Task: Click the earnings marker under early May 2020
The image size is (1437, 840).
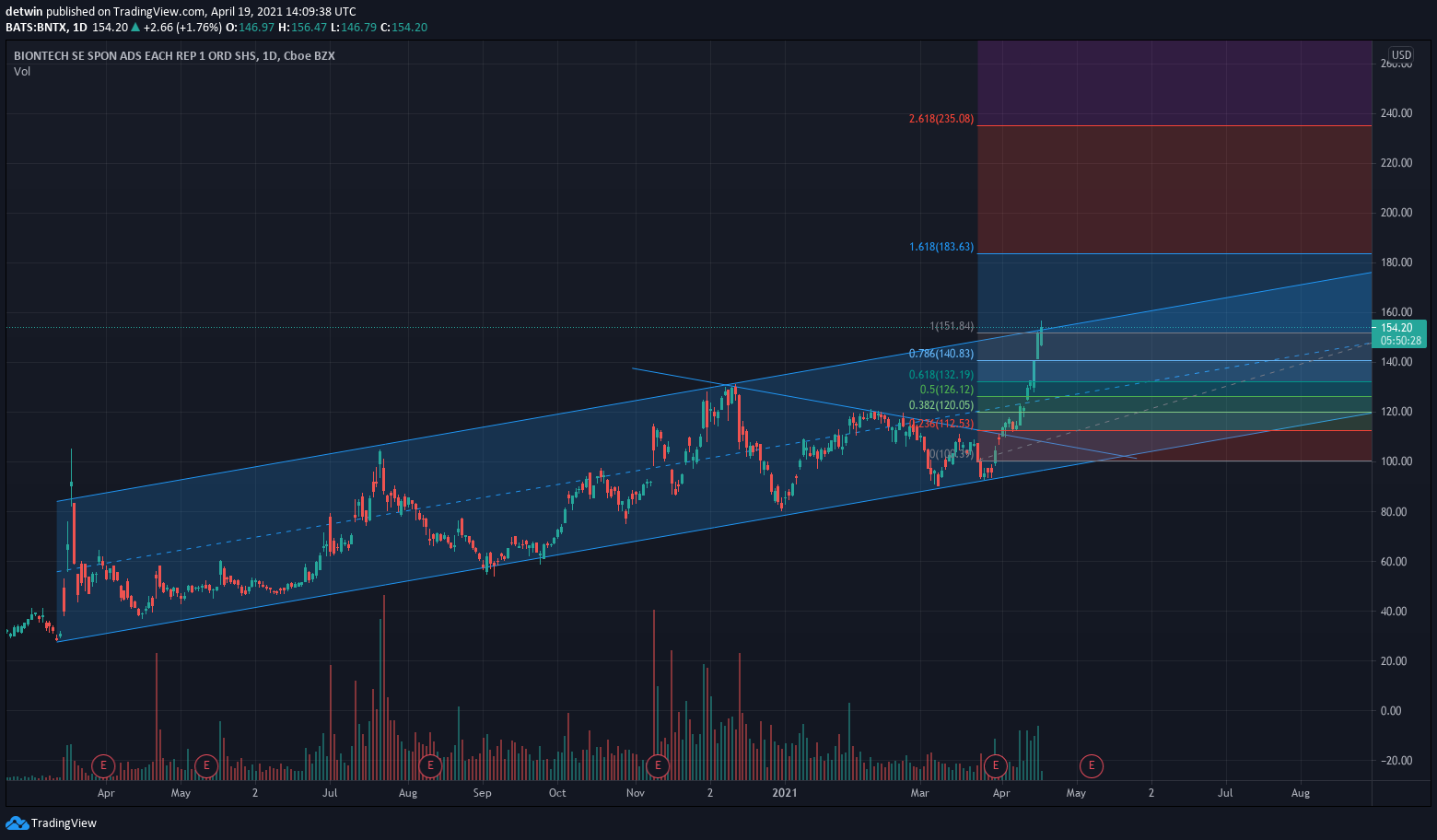Action: [205, 765]
